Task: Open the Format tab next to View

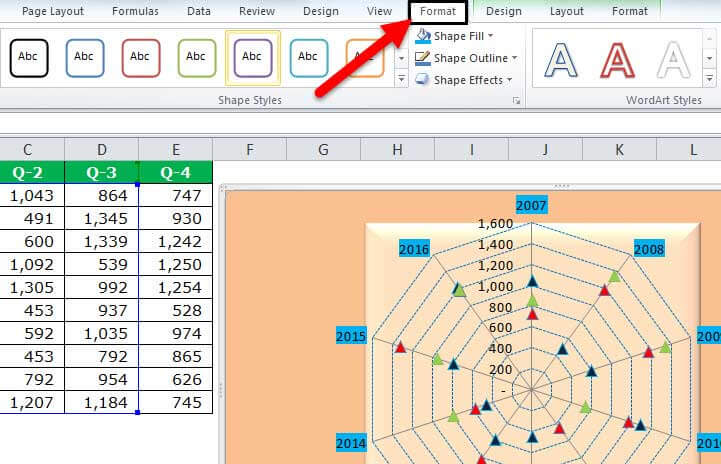Action: click(438, 11)
